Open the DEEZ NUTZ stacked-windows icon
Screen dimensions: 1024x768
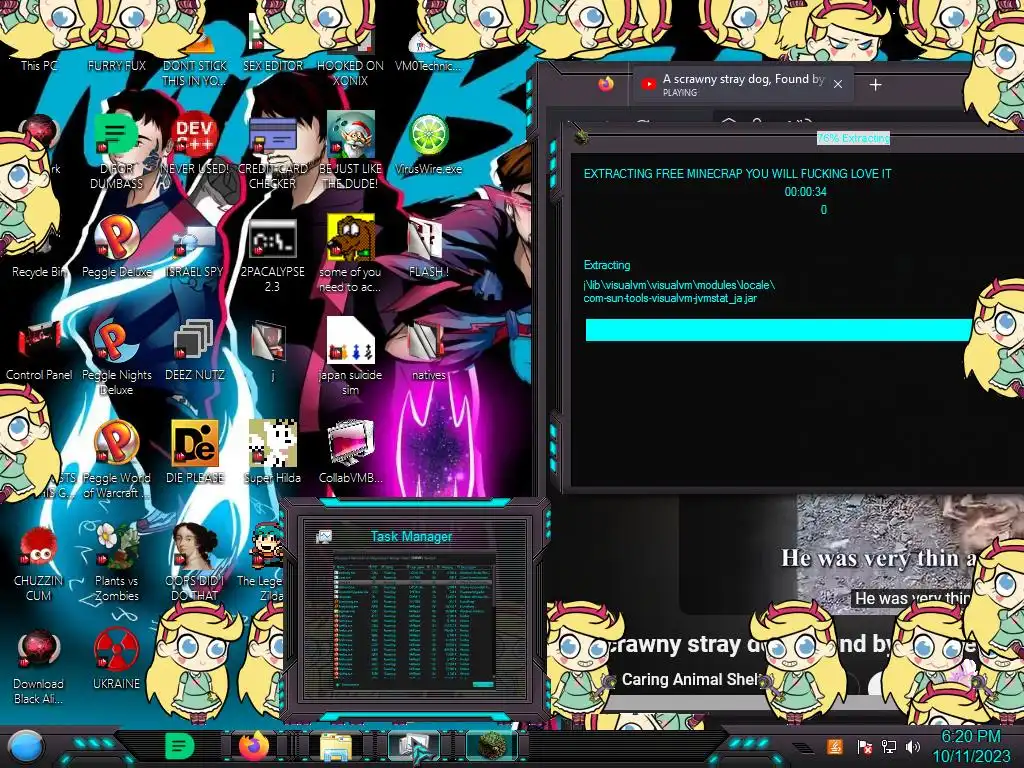point(194,350)
